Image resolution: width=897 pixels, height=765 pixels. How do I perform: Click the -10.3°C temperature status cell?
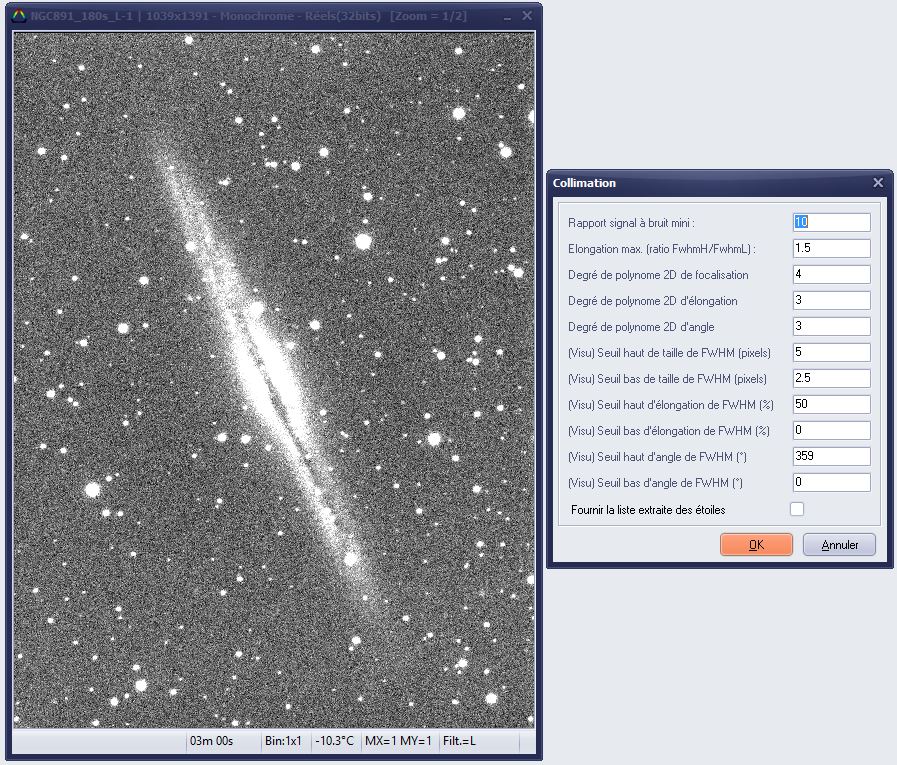[x=335, y=741]
